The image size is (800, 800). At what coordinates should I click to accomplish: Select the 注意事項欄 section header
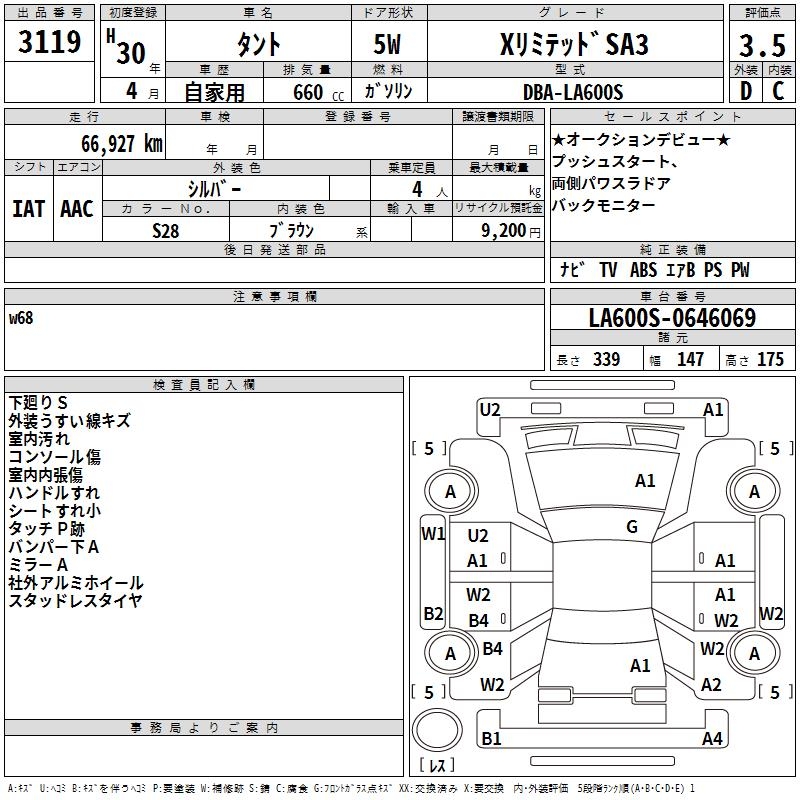(274, 296)
